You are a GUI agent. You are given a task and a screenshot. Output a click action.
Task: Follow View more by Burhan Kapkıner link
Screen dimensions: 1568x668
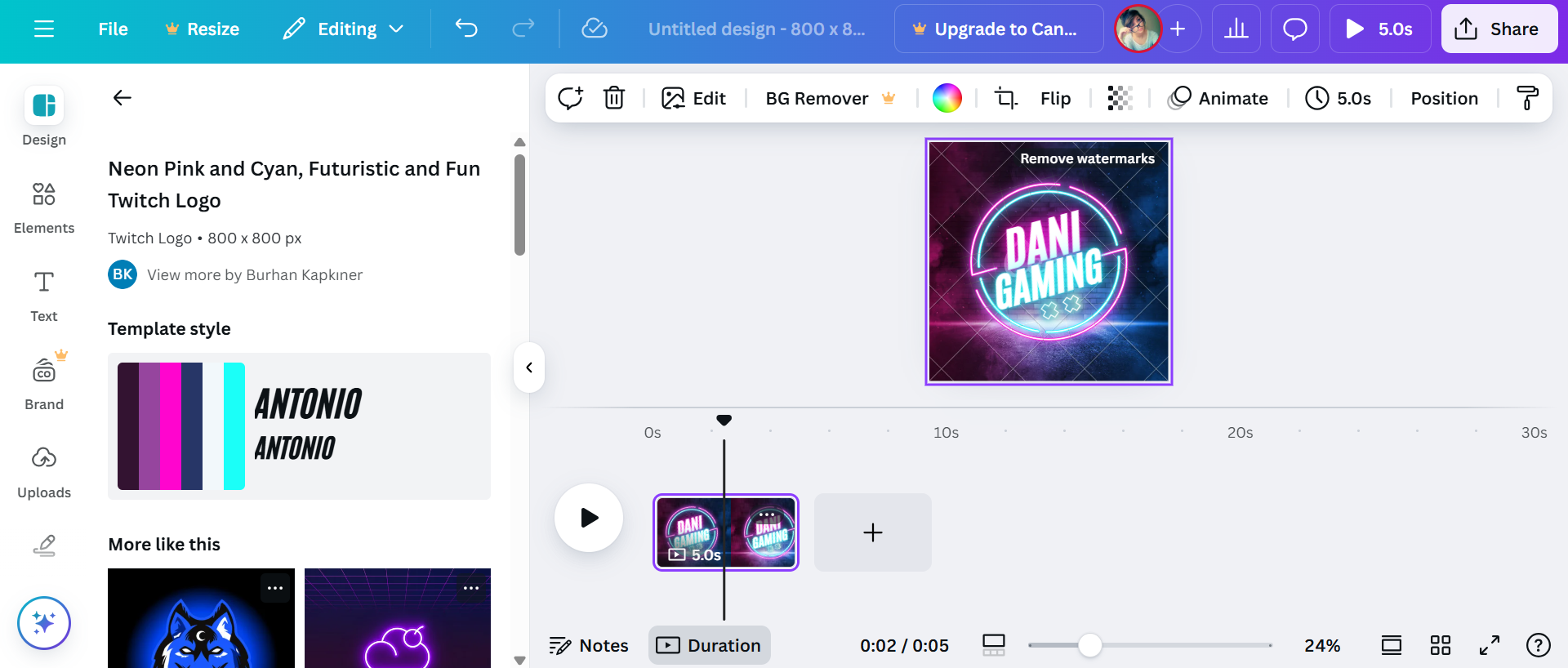255,275
